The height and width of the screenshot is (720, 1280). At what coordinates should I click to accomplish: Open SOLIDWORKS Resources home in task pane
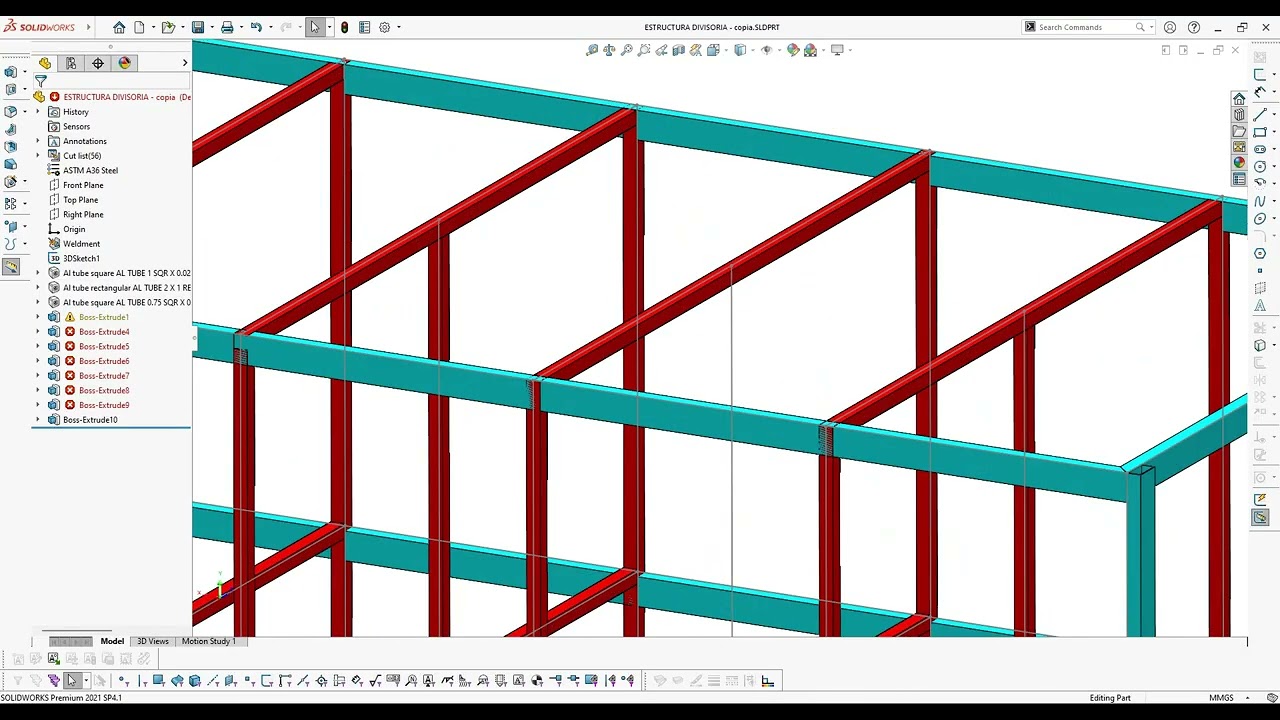[x=1239, y=99]
